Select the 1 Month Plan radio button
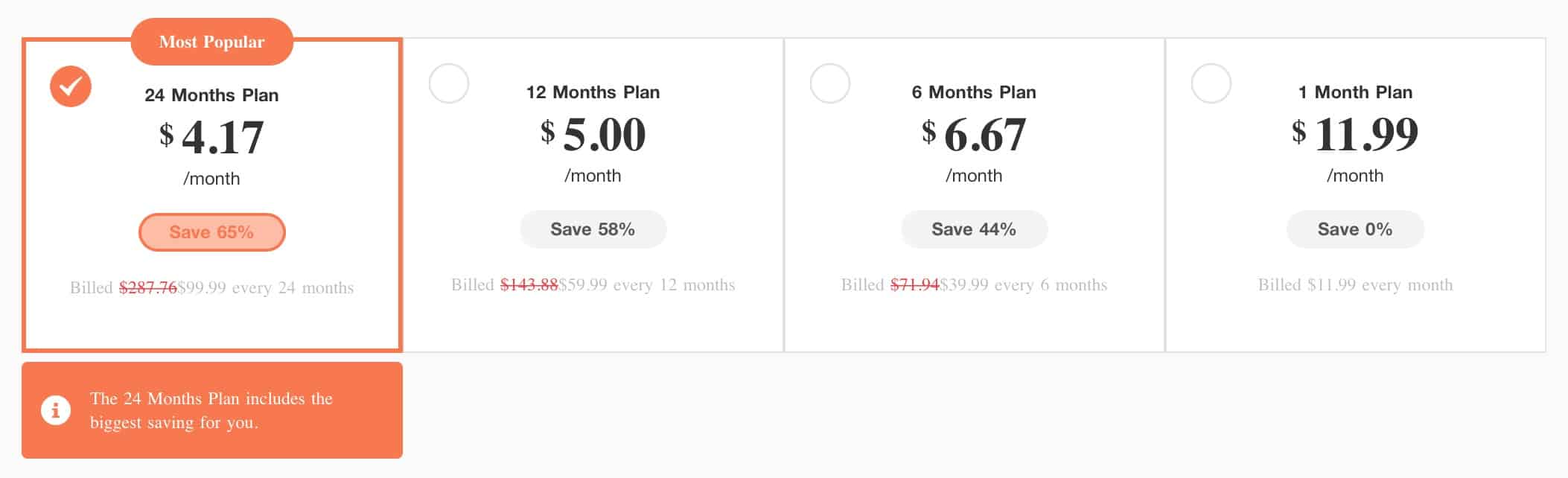The height and width of the screenshot is (478, 1568). [x=1211, y=83]
